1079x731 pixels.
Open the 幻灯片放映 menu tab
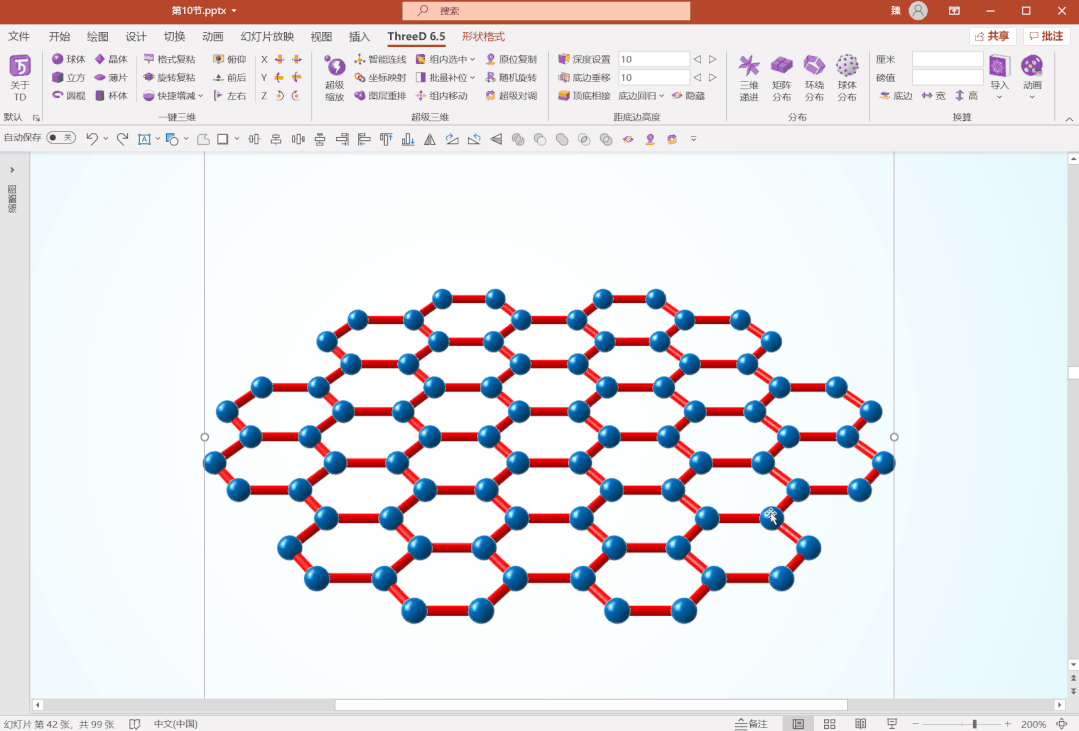pyautogui.click(x=265, y=36)
